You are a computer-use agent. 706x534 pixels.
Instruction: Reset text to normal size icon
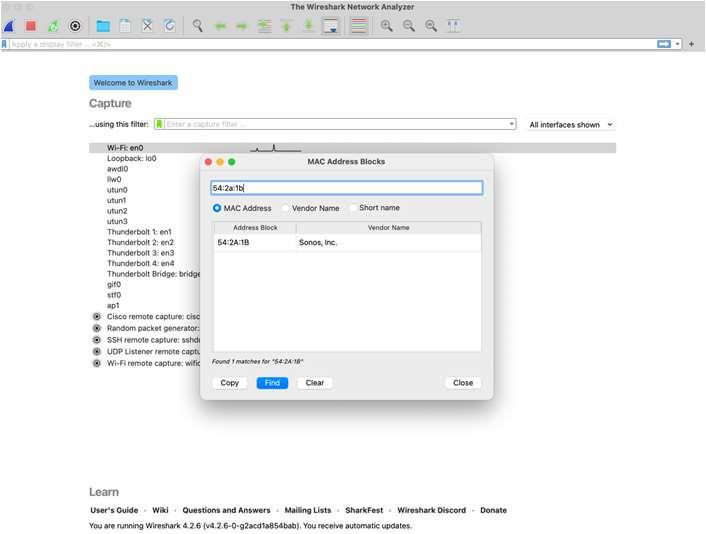coord(431,26)
